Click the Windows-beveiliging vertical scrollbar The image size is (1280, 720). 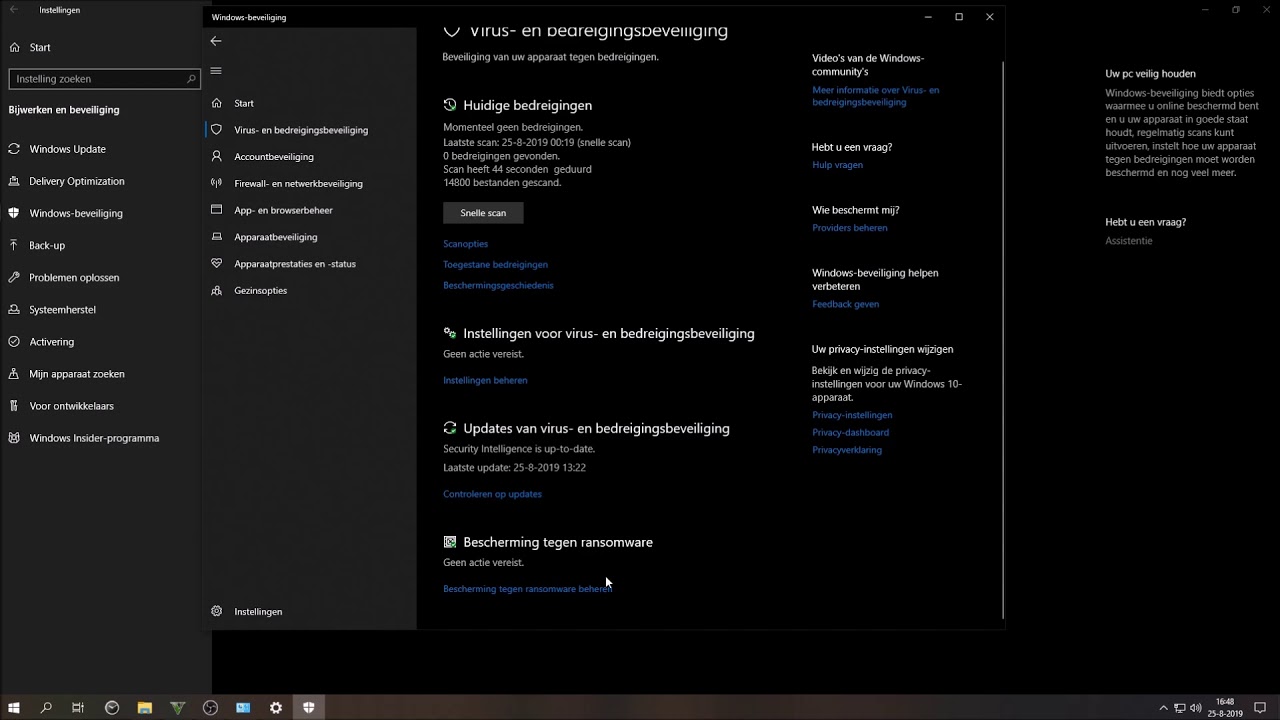1002,340
